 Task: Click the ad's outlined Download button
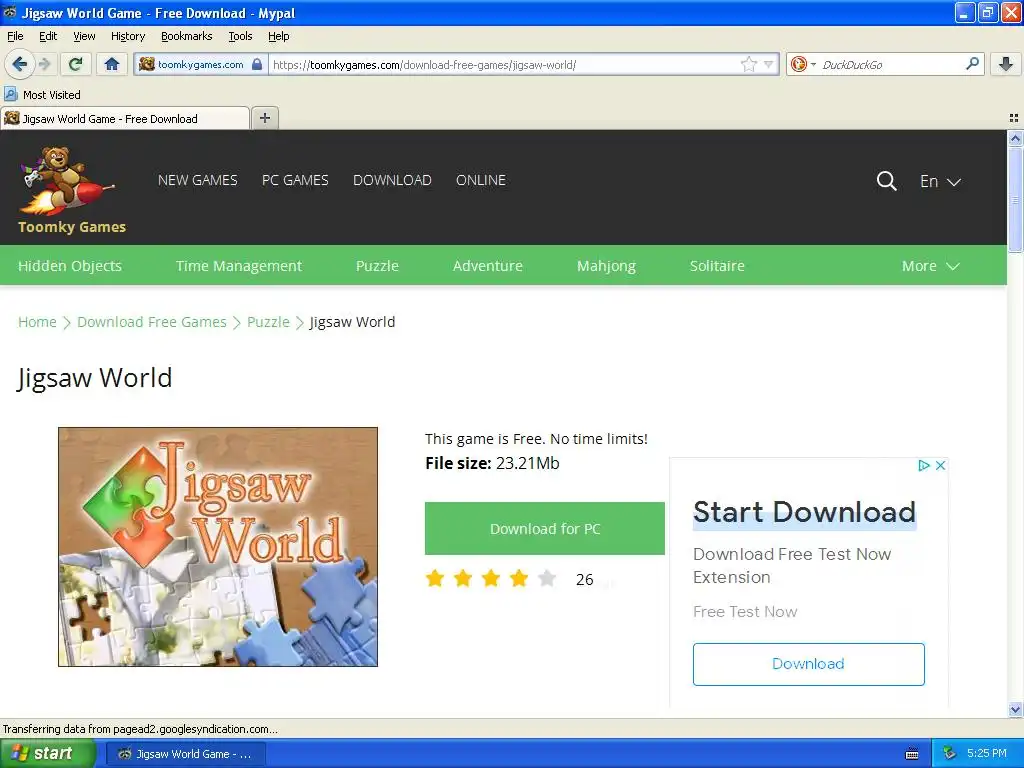(808, 664)
